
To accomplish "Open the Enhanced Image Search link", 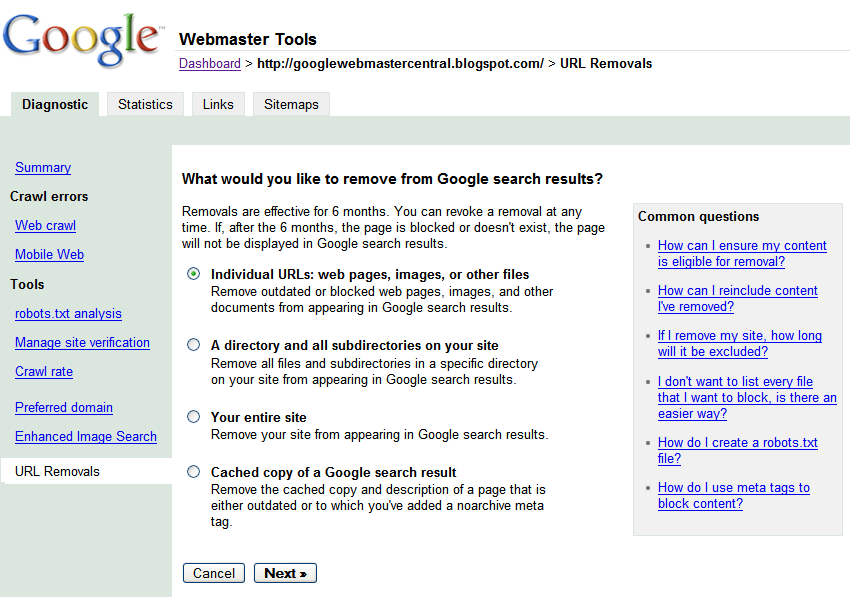I will coord(86,436).
